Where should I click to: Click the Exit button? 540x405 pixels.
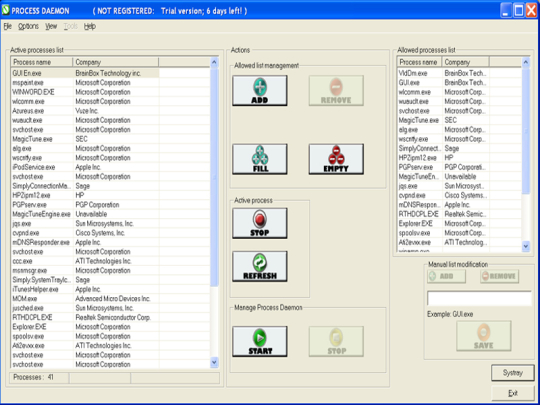(x=513, y=393)
